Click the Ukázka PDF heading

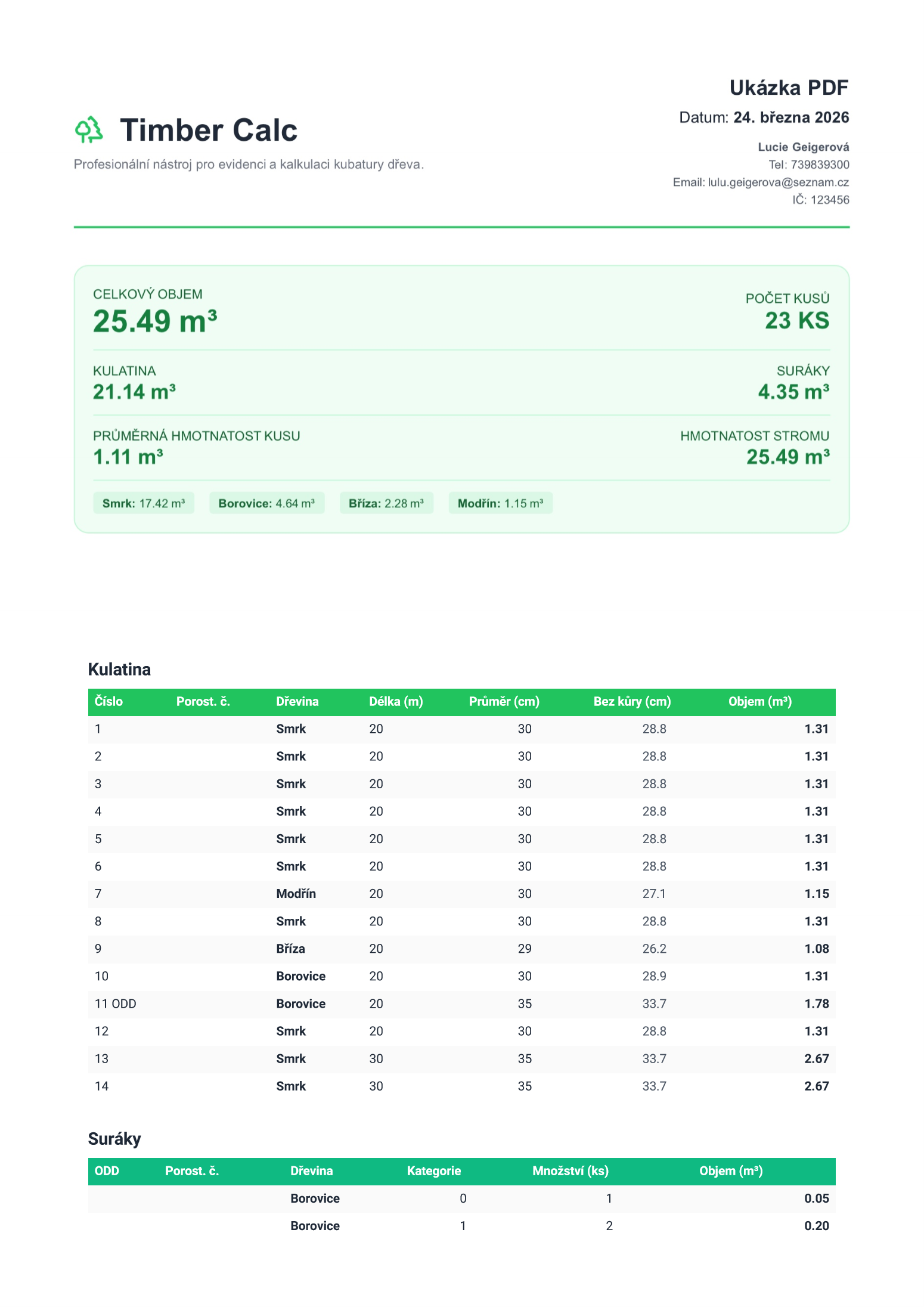(789, 88)
